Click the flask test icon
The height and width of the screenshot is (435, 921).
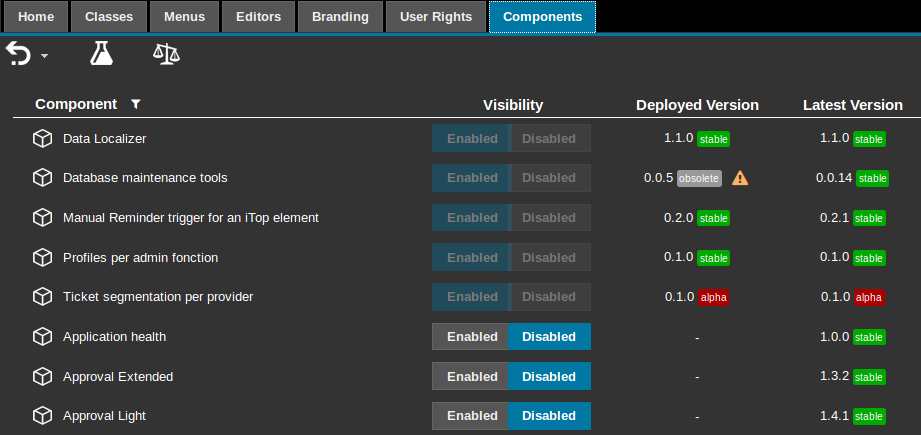(102, 54)
